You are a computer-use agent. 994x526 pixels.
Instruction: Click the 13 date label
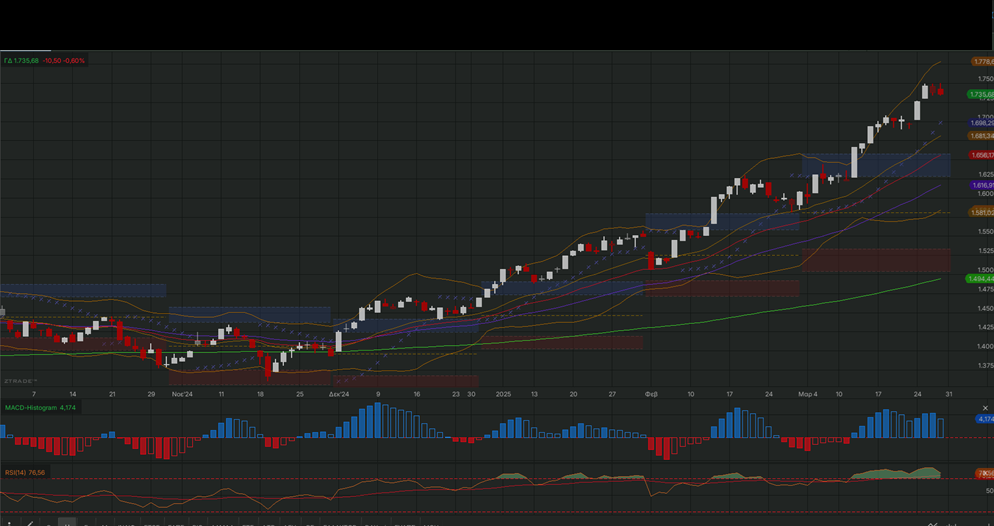tap(534, 394)
